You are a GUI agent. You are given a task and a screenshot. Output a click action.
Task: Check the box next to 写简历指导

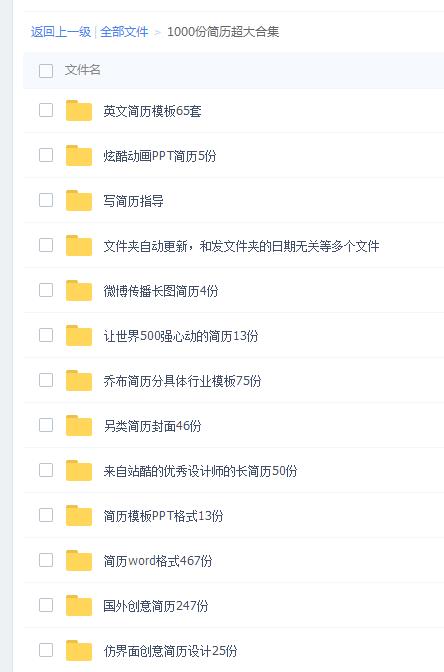(x=46, y=200)
